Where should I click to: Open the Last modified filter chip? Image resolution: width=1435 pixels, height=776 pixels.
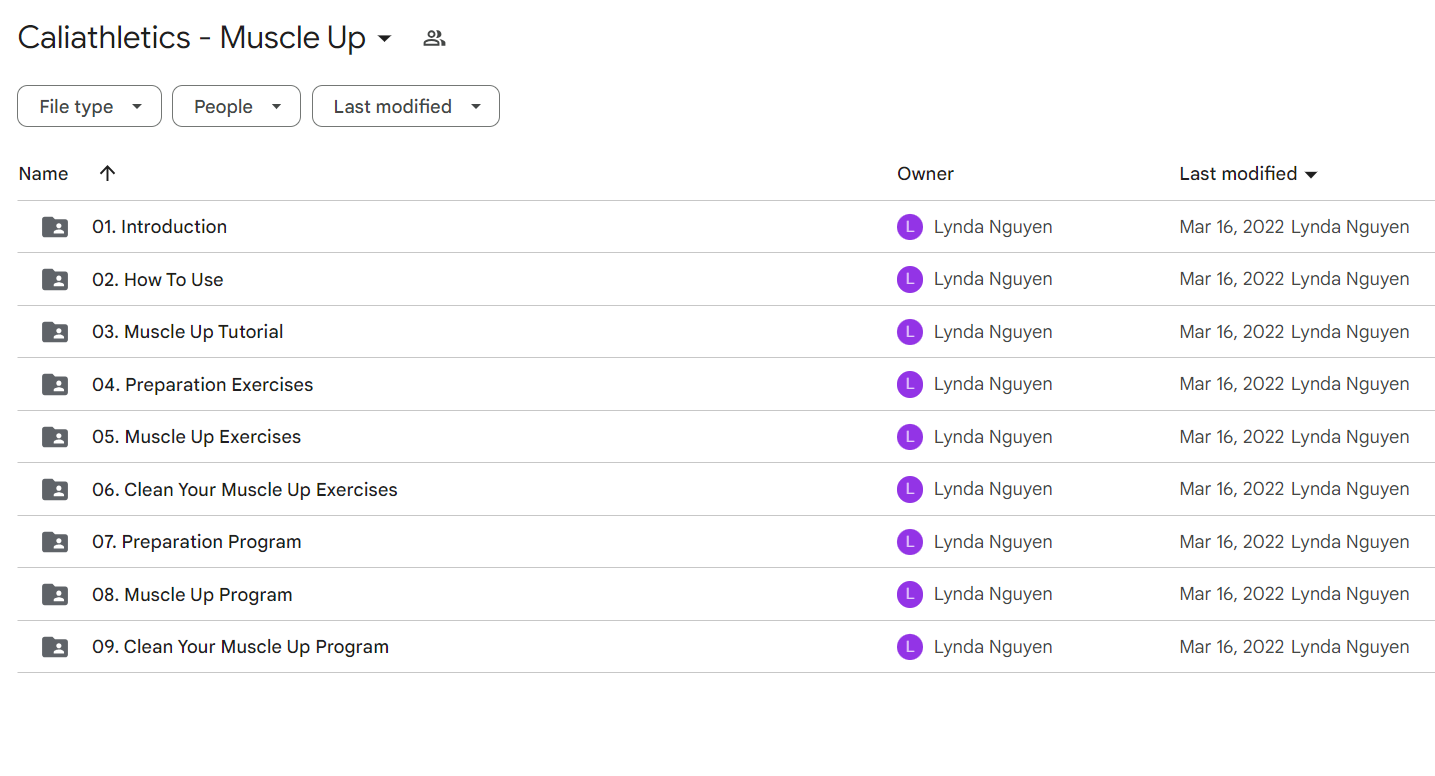pos(406,106)
